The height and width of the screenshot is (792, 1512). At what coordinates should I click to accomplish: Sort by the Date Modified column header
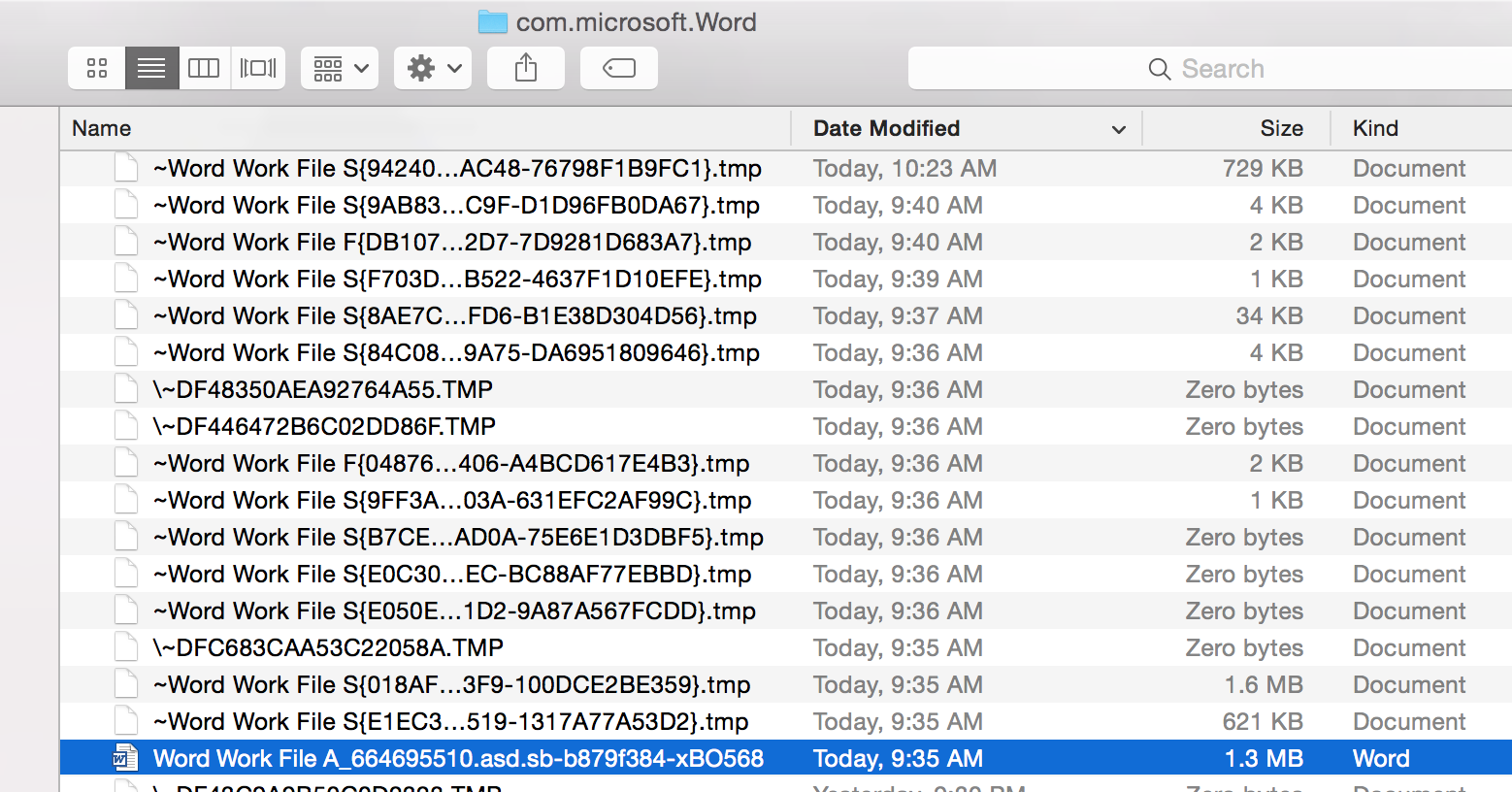[967, 128]
